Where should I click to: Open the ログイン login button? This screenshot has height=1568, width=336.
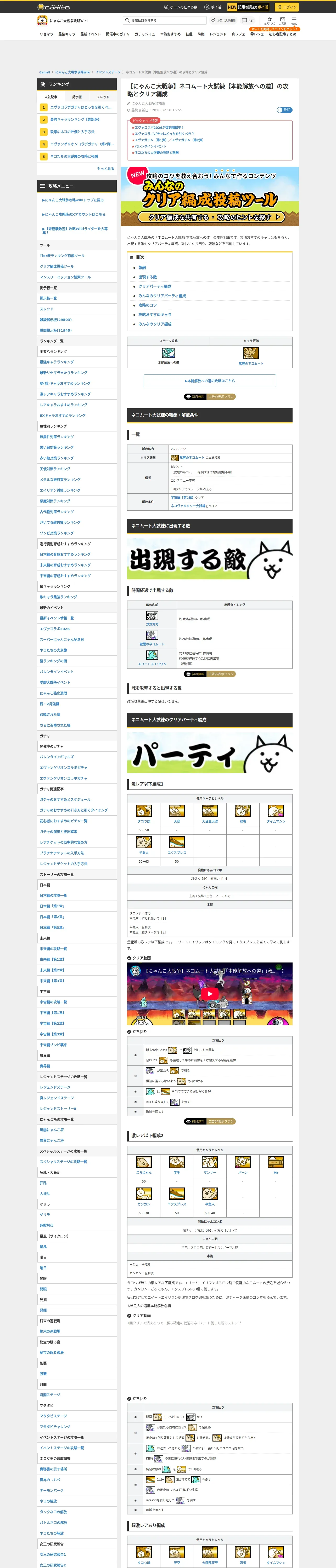pyautogui.click(x=286, y=7)
